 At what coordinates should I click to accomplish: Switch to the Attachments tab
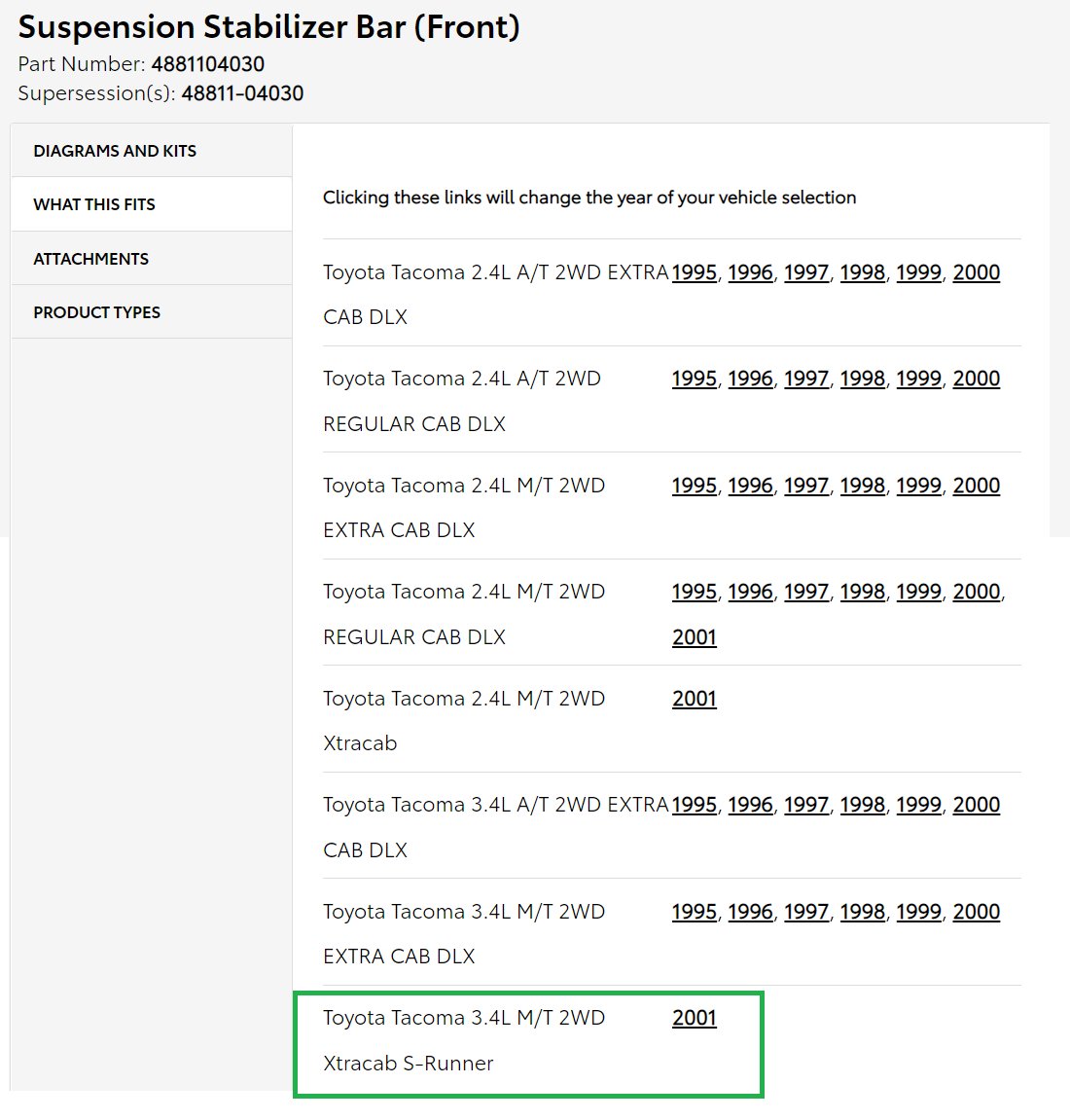(152, 259)
